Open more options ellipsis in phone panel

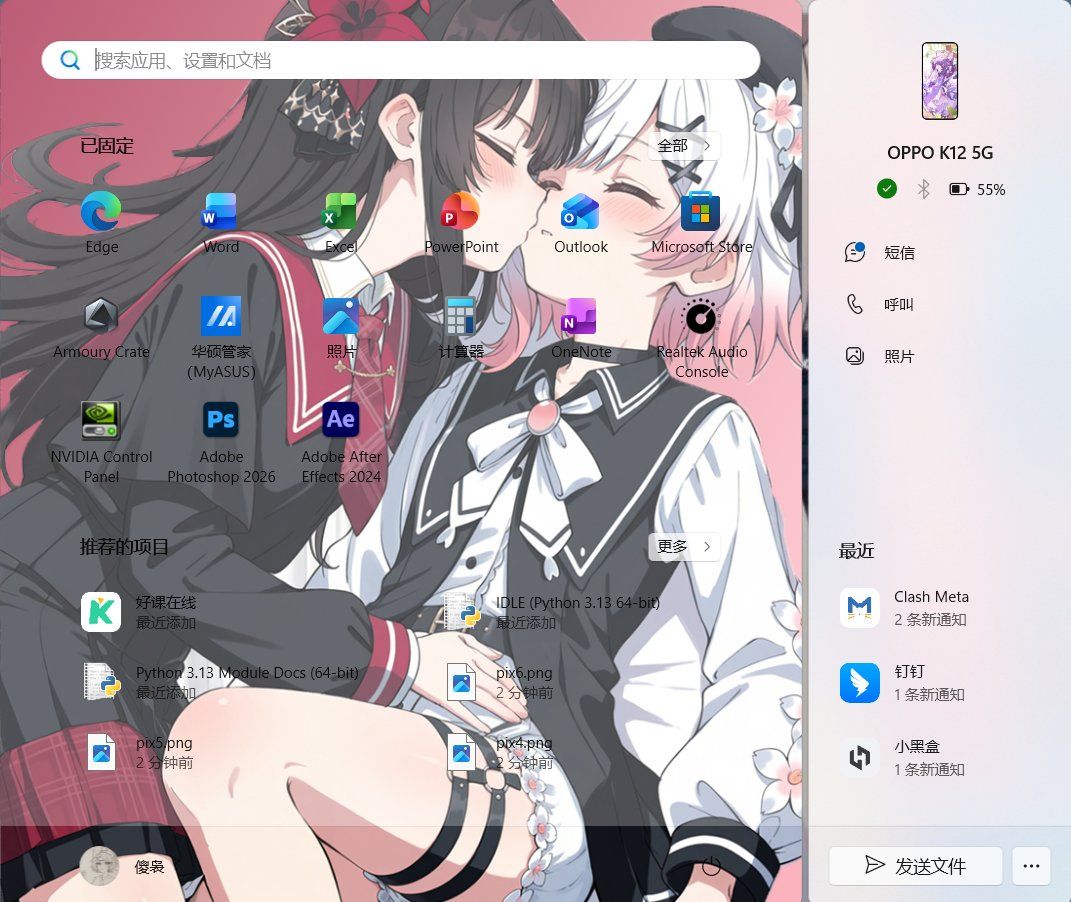(1031, 866)
